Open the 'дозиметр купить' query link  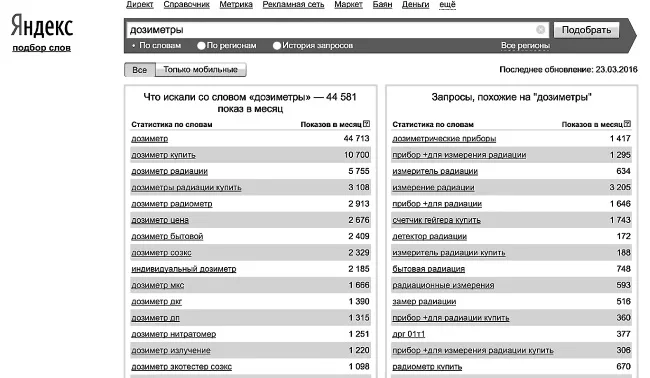click(163, 155)
